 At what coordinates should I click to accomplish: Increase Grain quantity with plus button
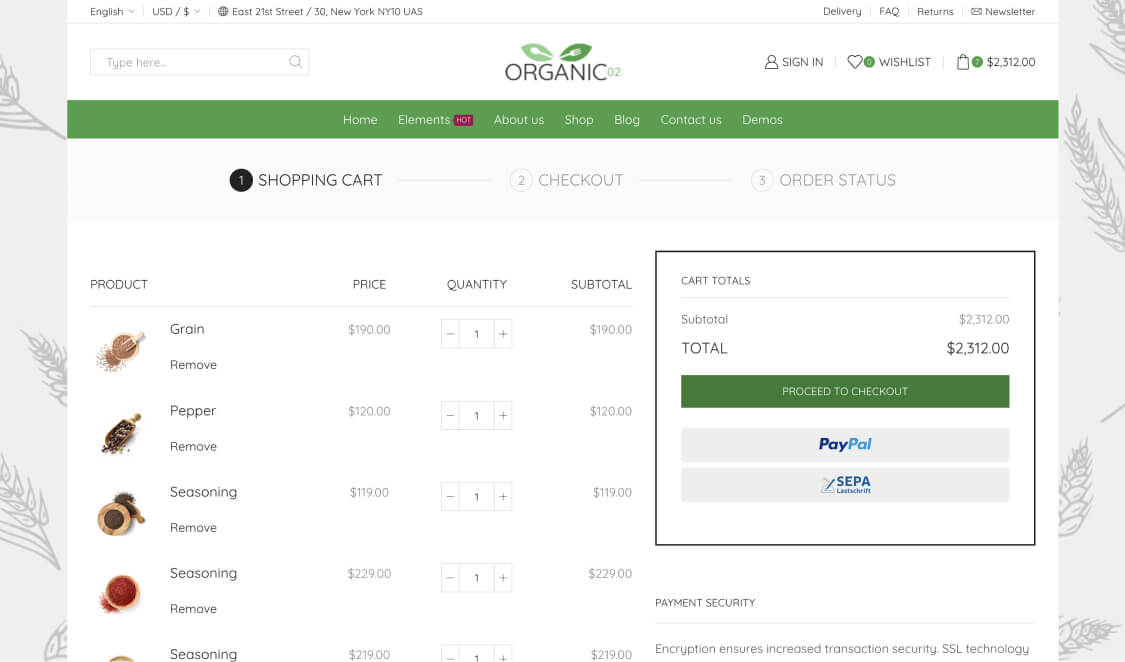[503, 334]
